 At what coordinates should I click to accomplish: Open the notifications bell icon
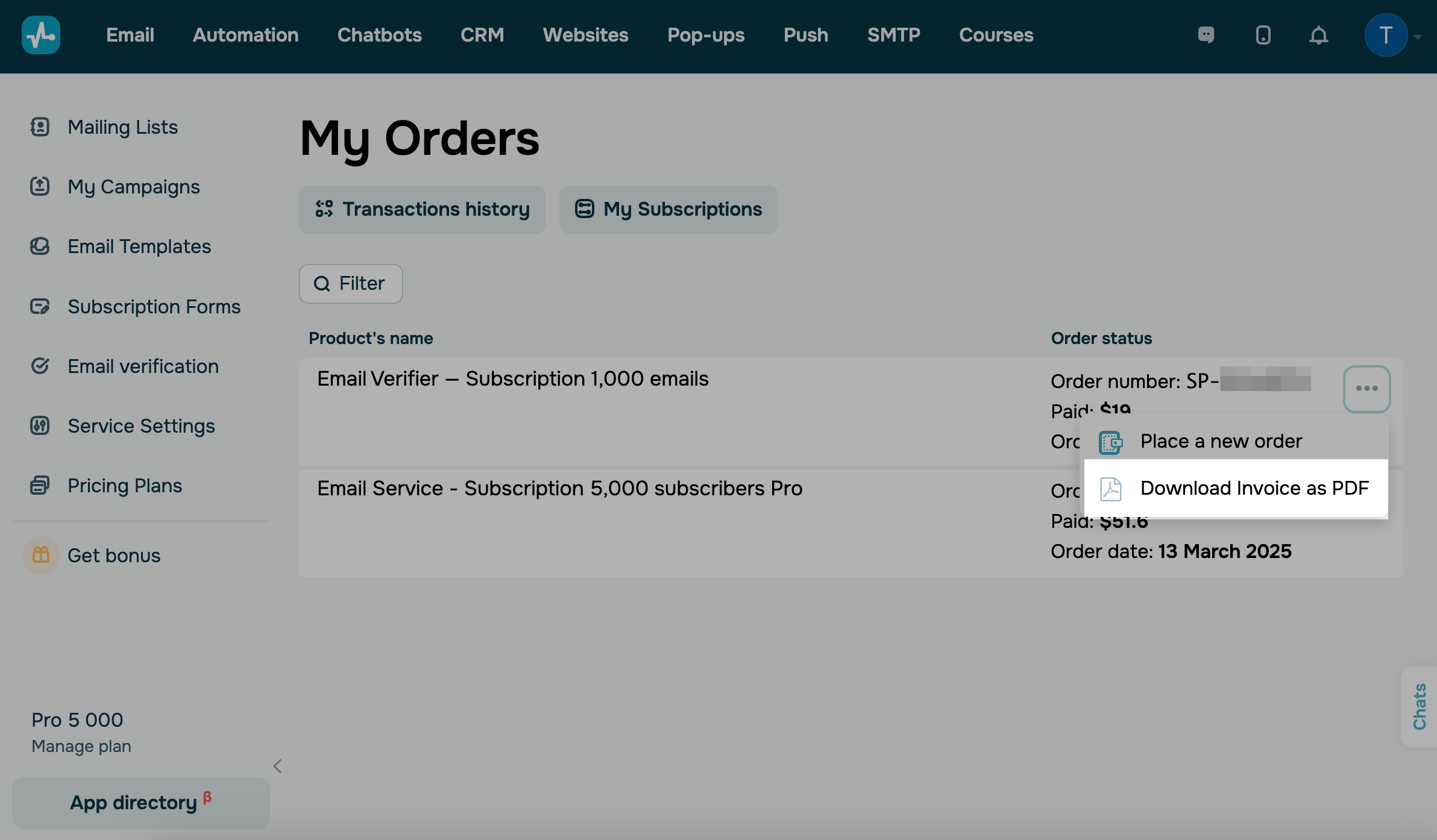click(1318, 35)
